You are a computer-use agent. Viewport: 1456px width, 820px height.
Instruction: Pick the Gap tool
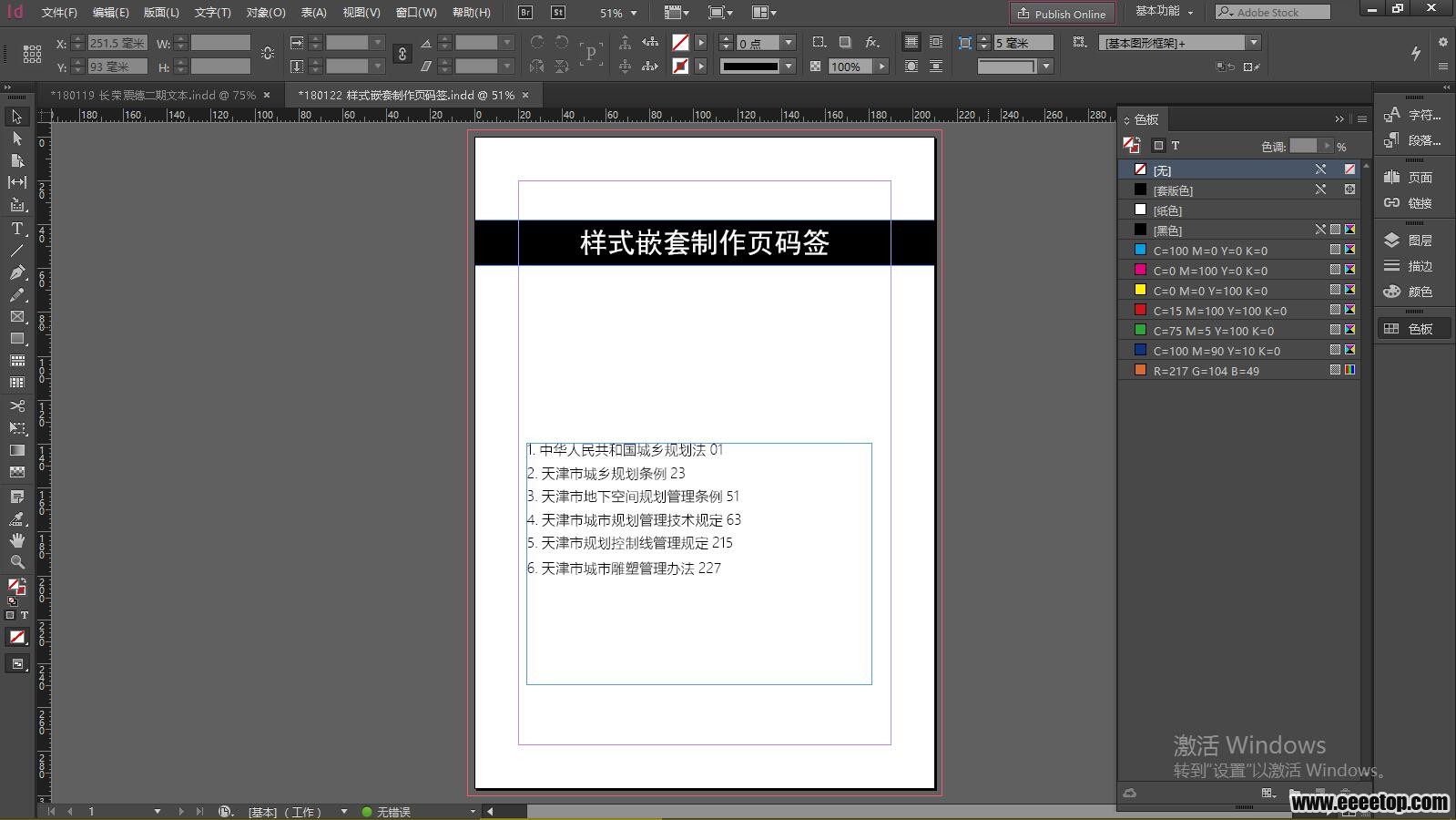pos(16,182)
